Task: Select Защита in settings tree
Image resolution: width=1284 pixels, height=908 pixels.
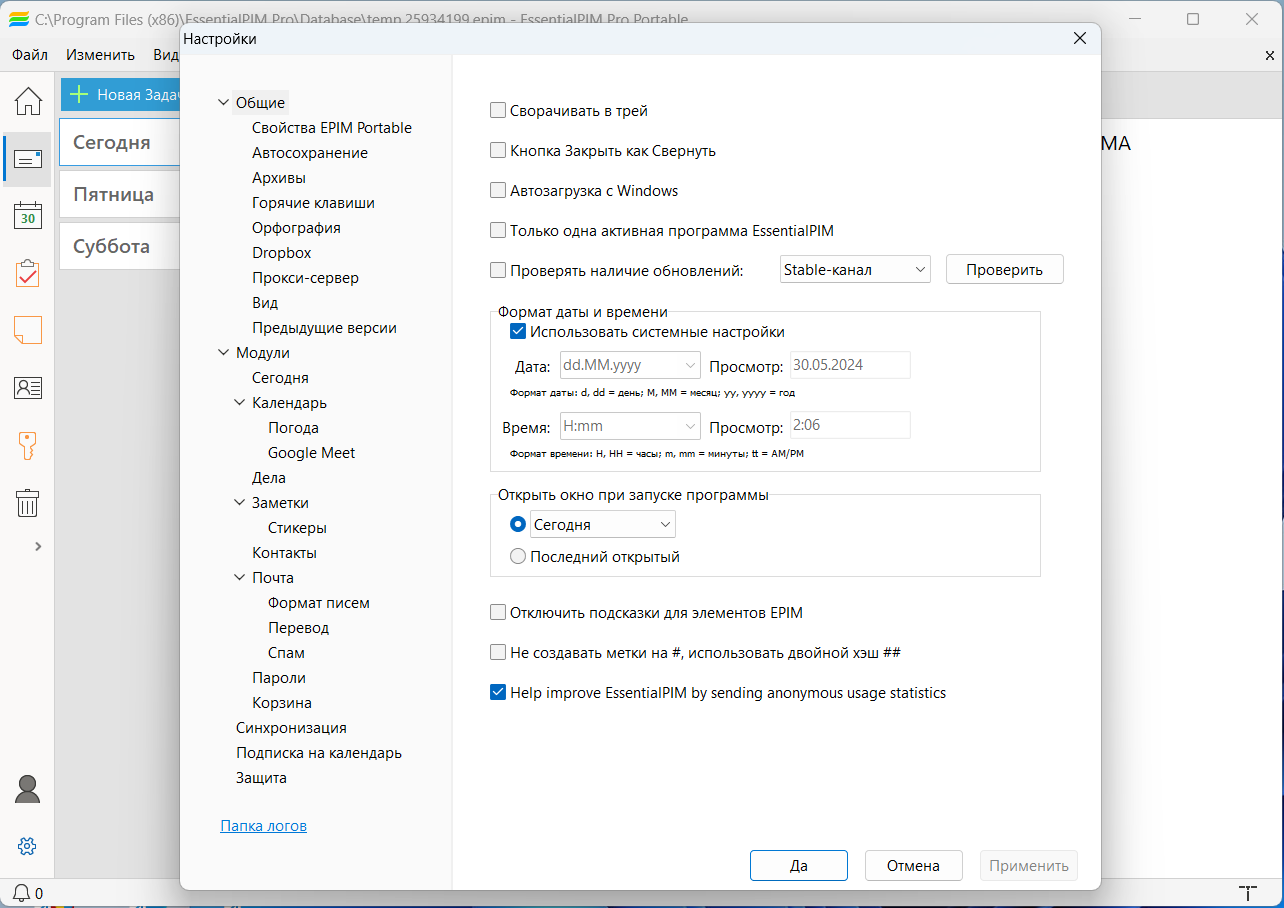Action: [x=261, y=777]
